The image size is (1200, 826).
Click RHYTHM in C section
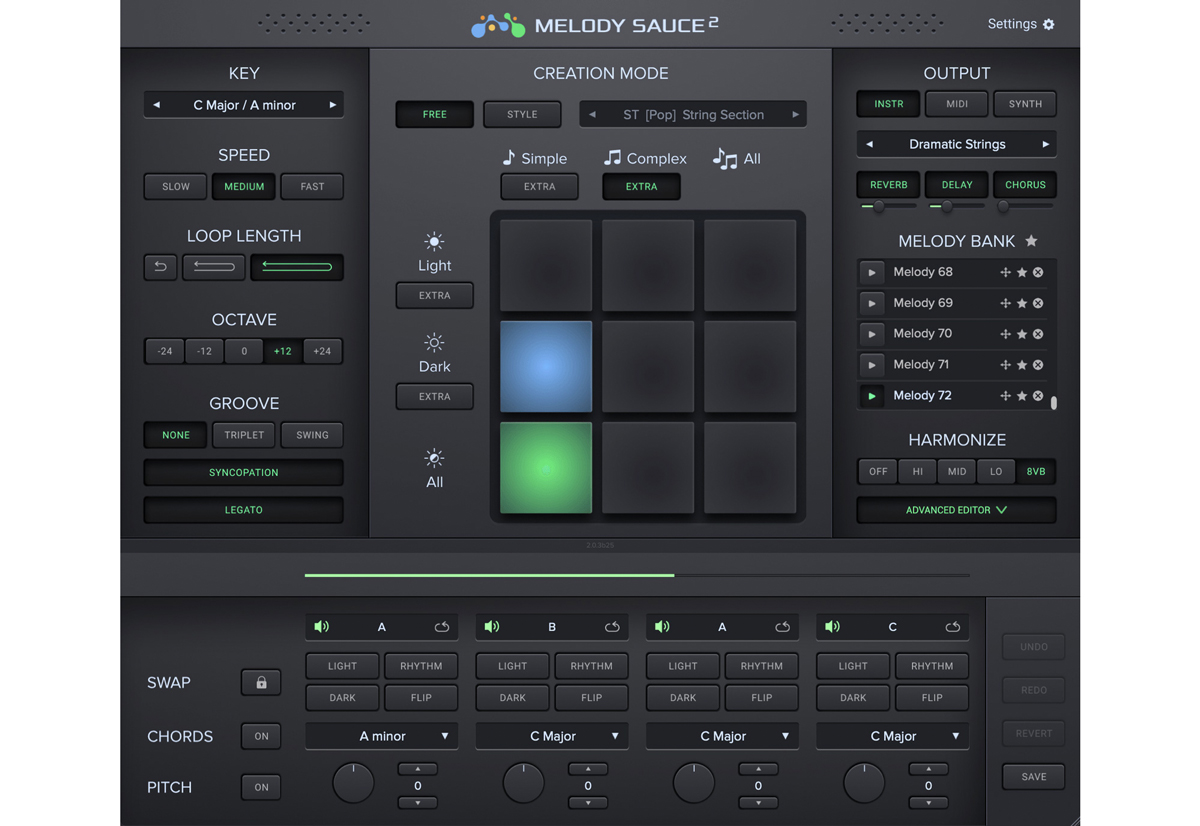point(932,666)
